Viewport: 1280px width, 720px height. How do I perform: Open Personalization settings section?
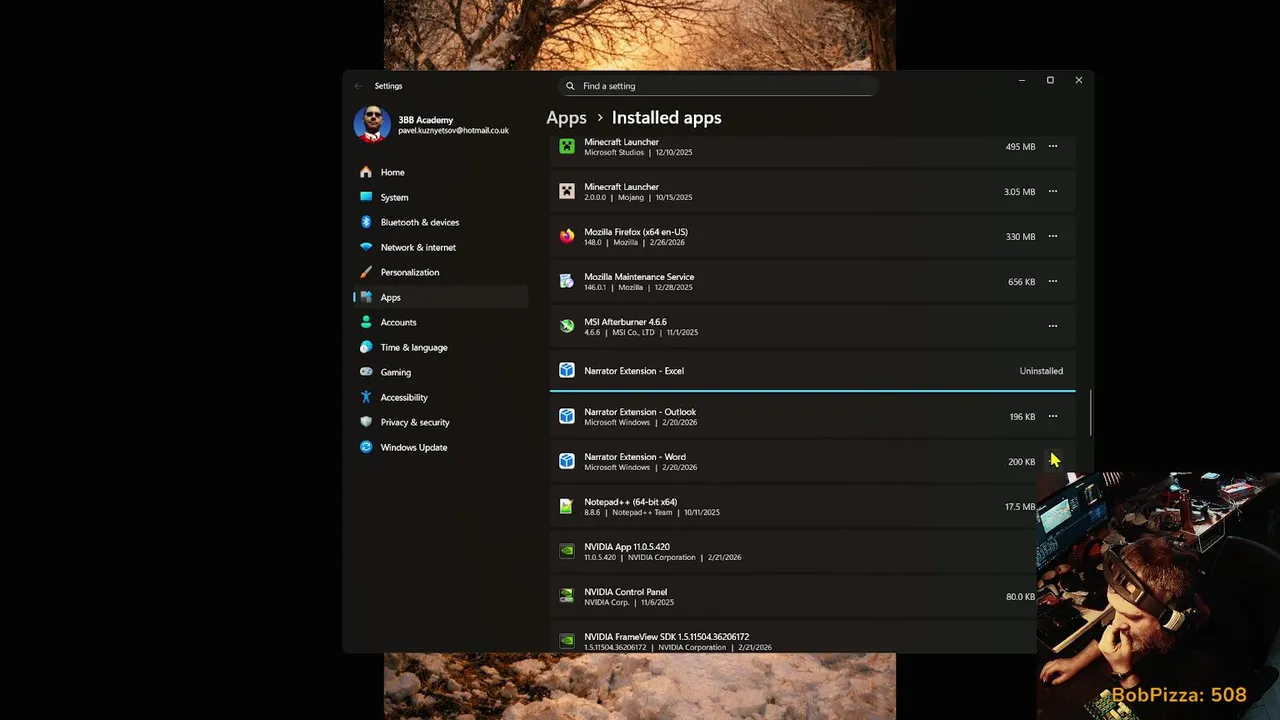409,272
